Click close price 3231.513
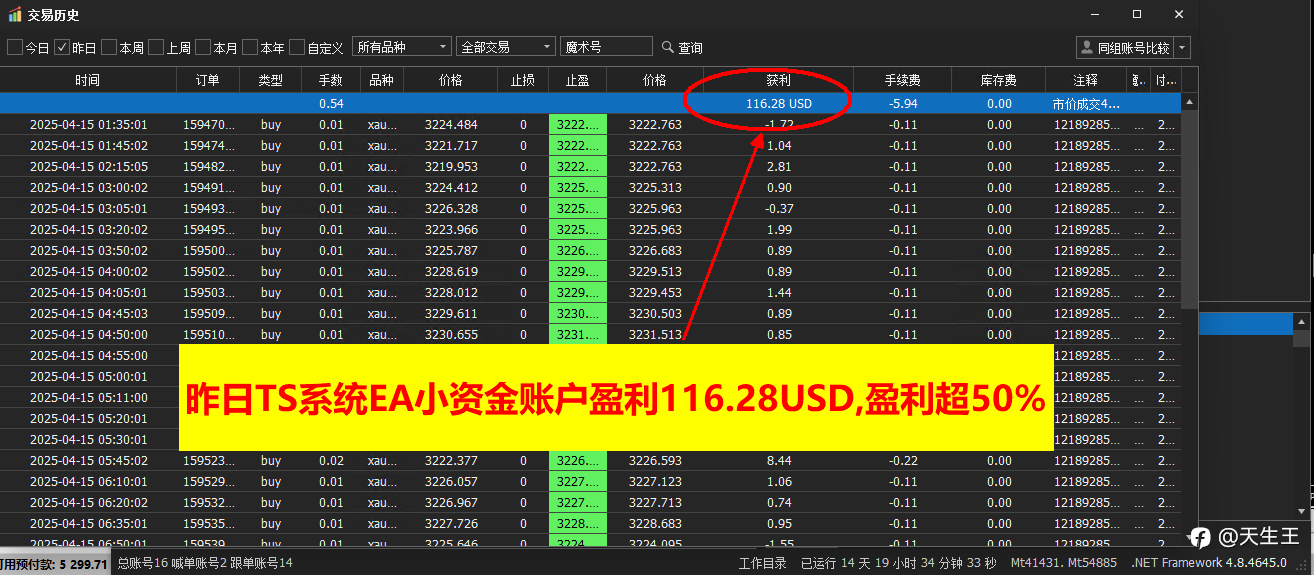The image size is (1314, 575). click(x=655, y=335)
